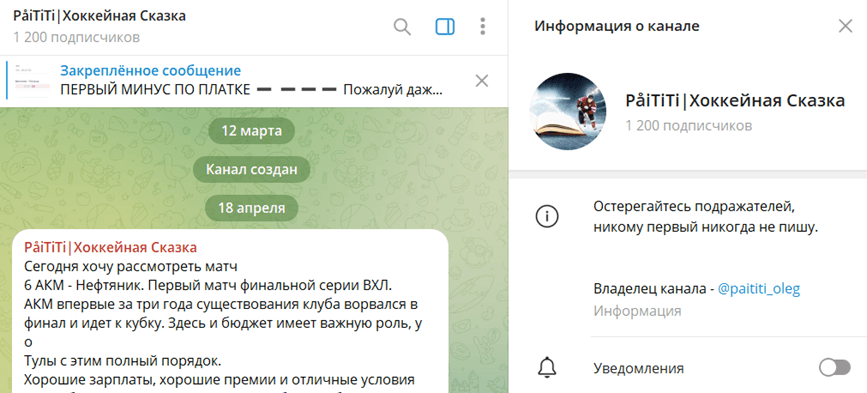Open search in the channel chat
Screen dimensions: 867x393
(x=402, y=27)
